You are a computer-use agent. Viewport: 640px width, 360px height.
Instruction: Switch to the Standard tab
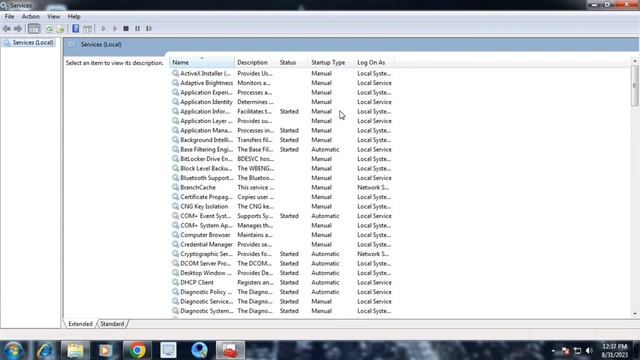(x=112, y=324)
